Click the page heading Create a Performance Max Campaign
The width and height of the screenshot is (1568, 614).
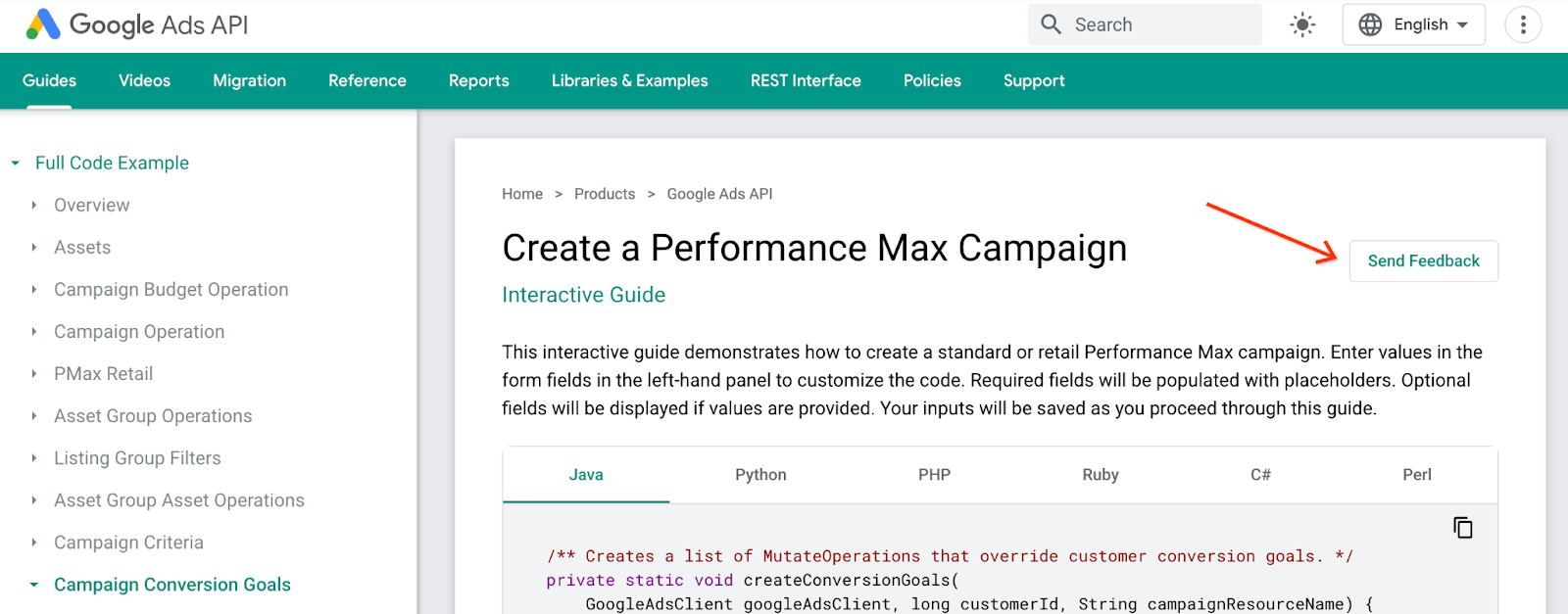point(814,249)
